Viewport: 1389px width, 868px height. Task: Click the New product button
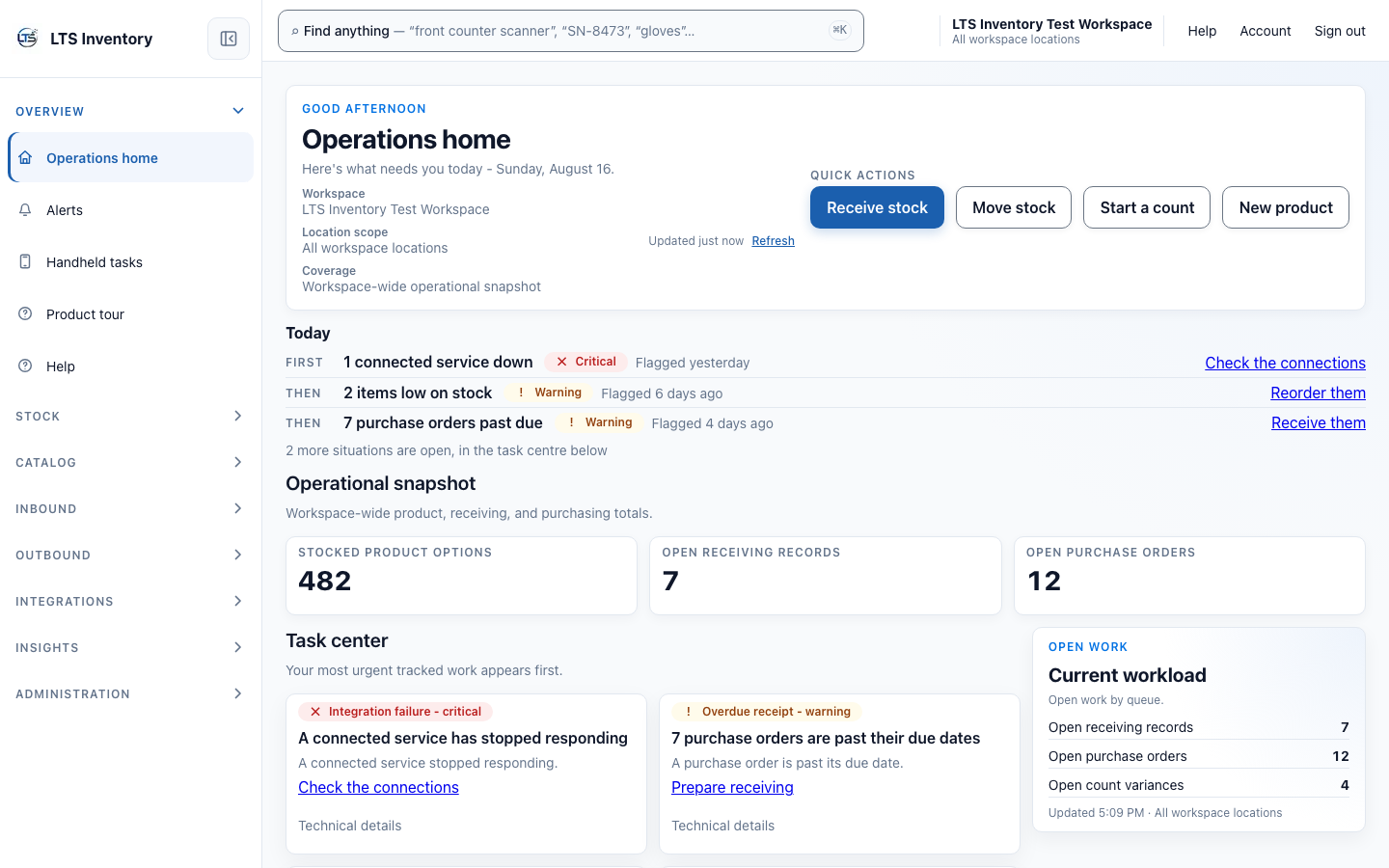[1286, 207]
